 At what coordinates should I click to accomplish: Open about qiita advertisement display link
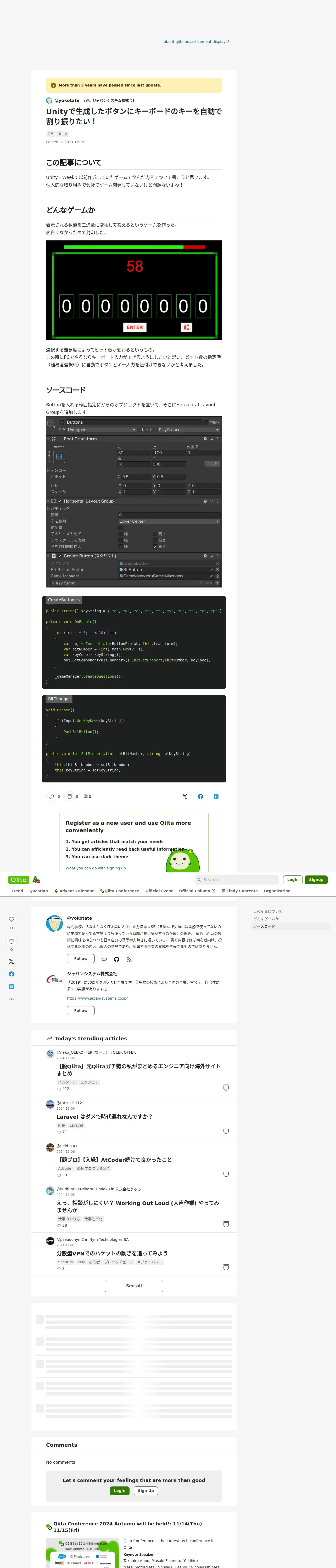point(196,41)
